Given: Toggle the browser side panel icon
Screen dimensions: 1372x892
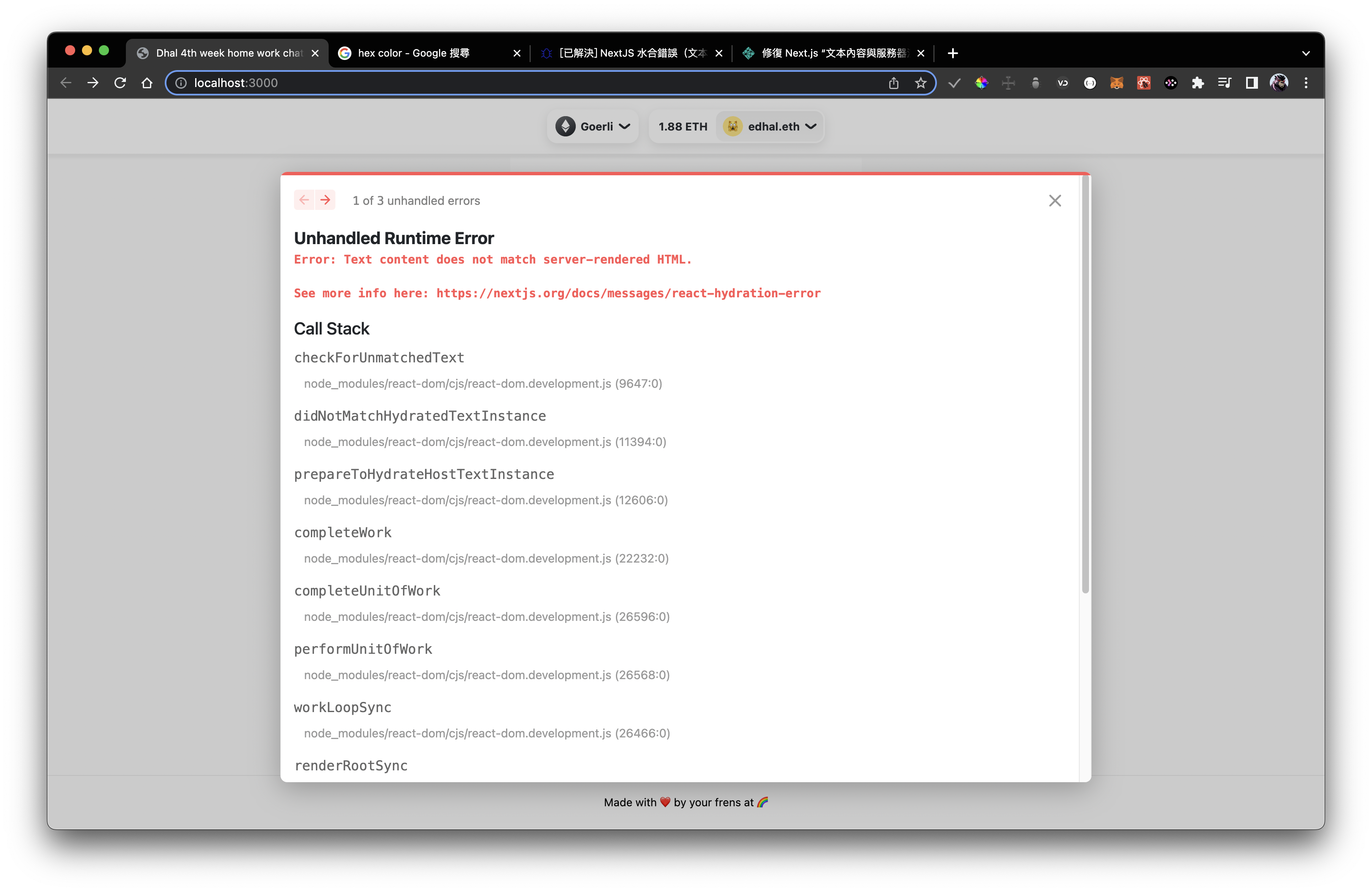Looking at the screenshot, I should [1252, 83].
